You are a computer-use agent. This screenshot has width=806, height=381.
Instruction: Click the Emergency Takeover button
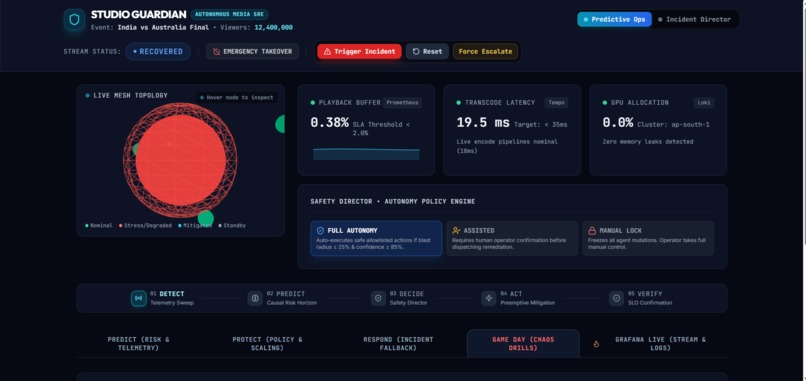tap(252, 51)
